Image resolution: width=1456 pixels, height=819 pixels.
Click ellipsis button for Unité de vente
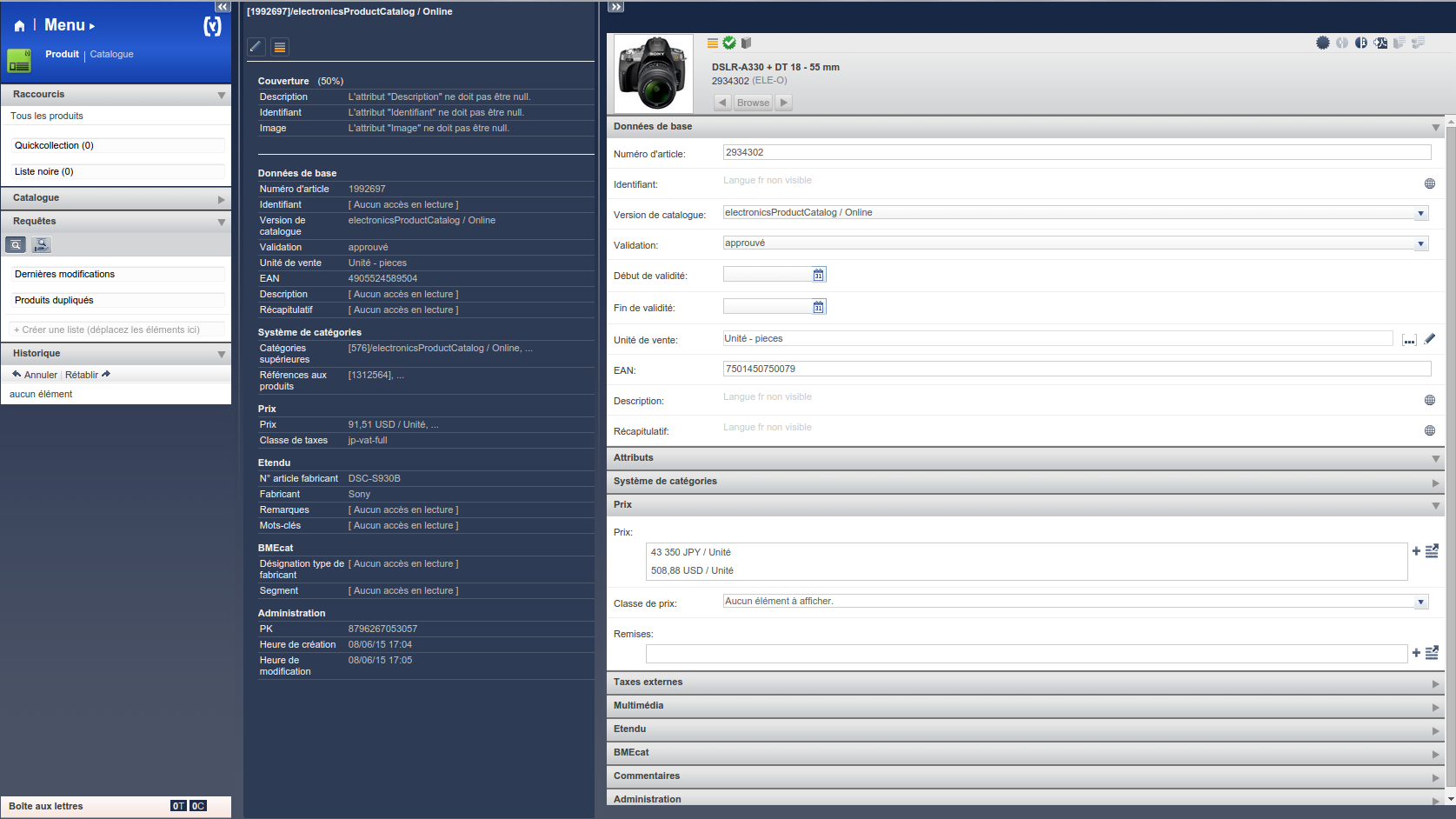click(x=1409, y=339)
